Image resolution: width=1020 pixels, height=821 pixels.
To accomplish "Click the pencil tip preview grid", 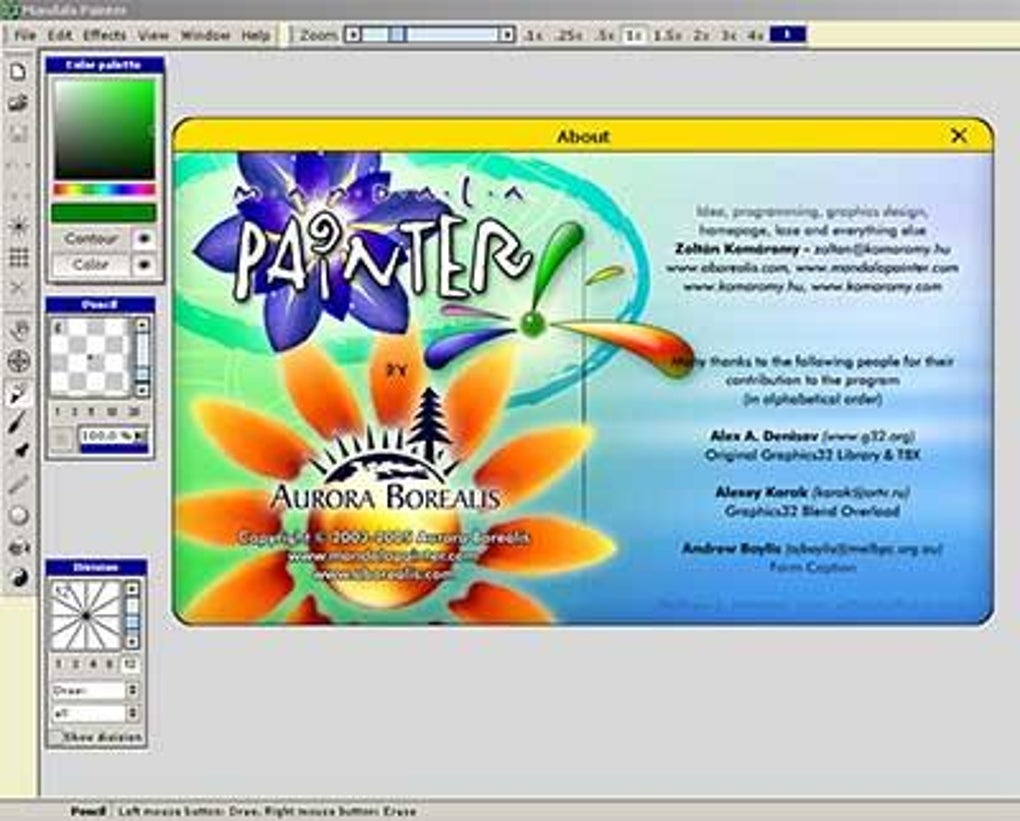I will [91, 357].
